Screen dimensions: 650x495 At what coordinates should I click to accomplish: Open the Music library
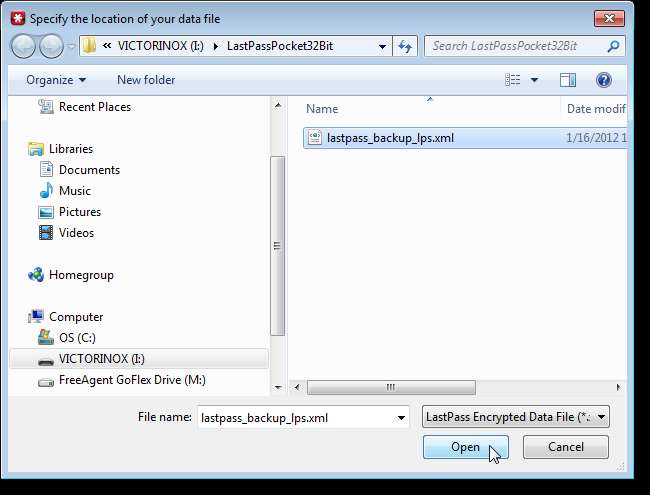[x=75, y=191]
